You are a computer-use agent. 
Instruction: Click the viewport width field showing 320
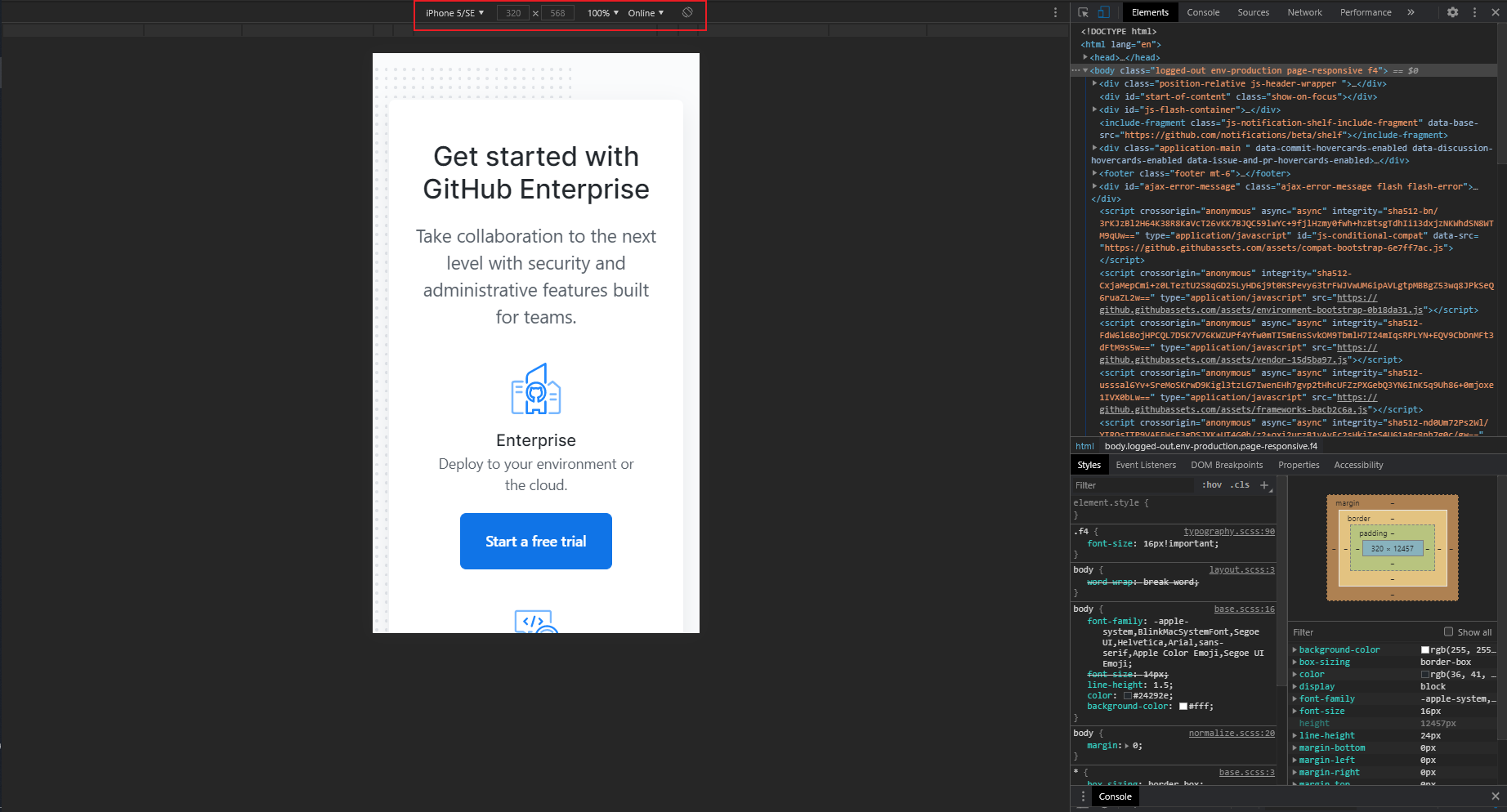coord(513,13)
